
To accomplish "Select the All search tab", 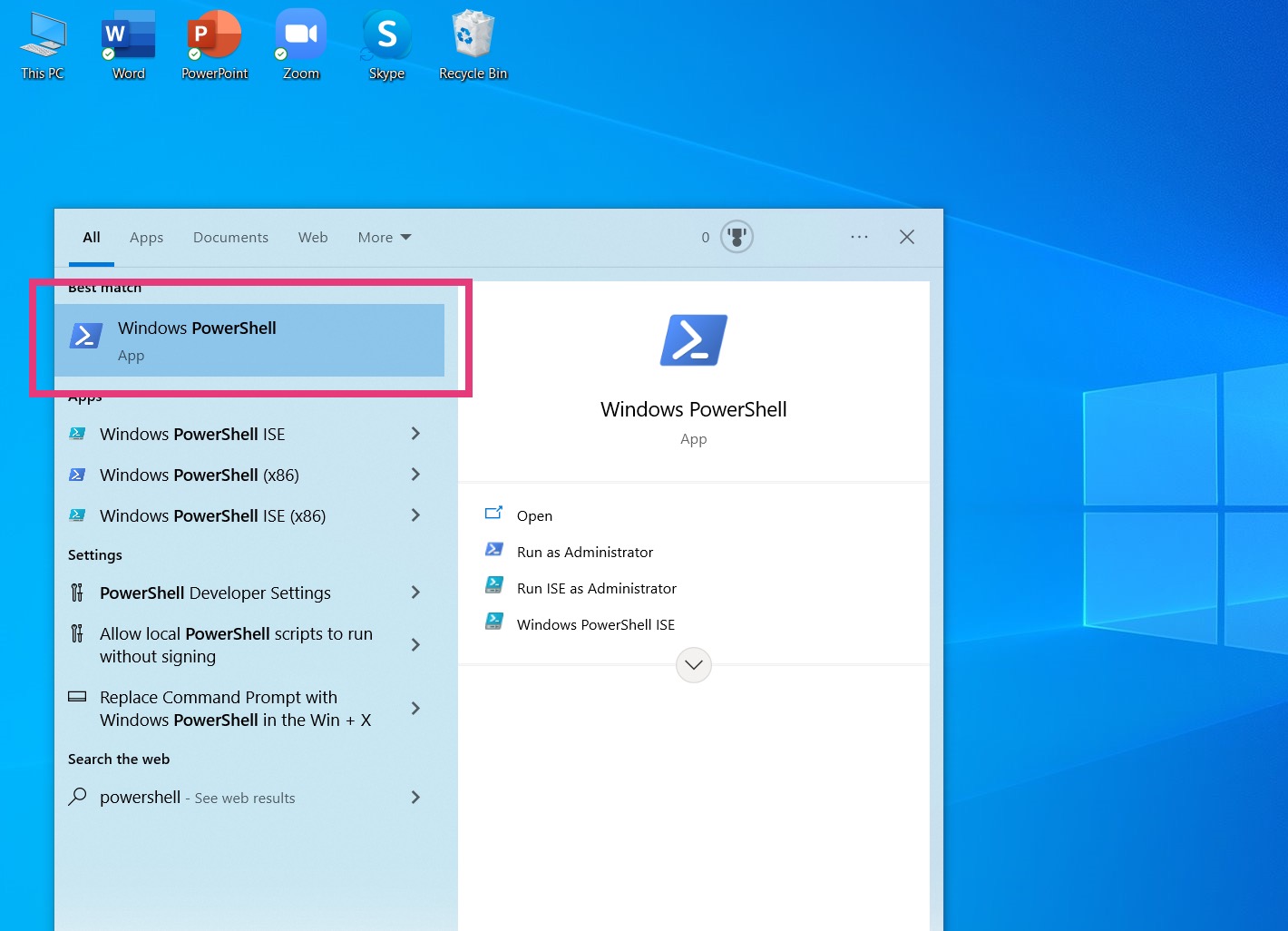I will (92, 238).
